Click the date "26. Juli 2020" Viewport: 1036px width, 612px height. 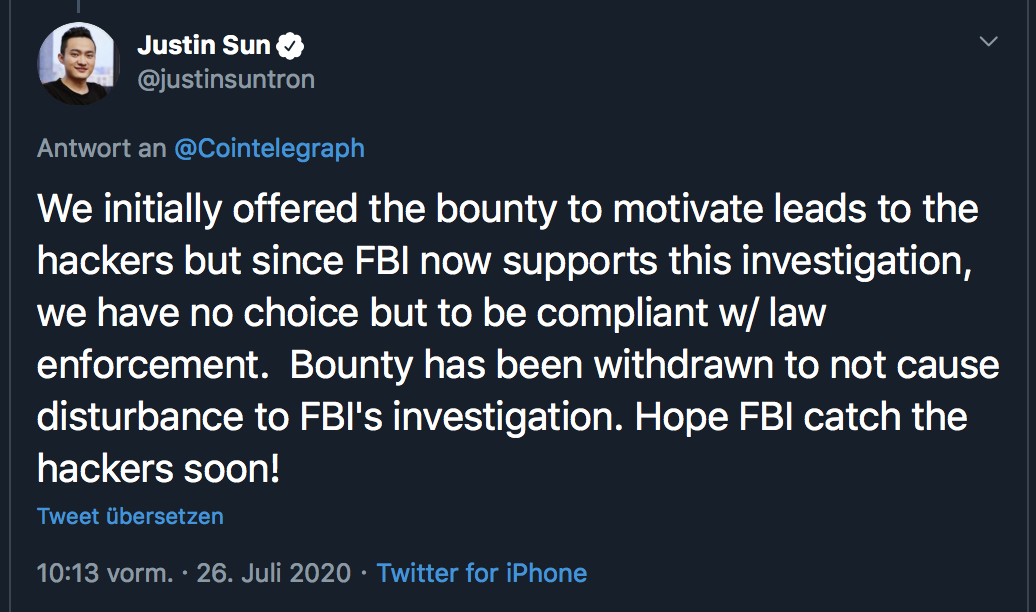(x=273, y=573)
